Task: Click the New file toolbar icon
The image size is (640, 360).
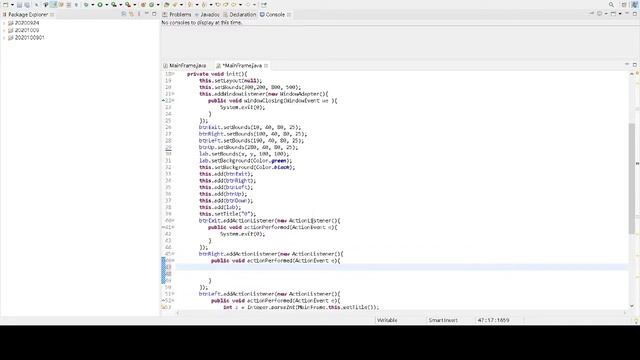Action: click(x=6, y=4)
